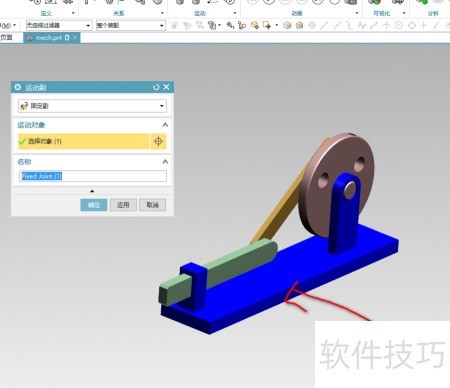Open the 无选择过滤器 selection filter dropdown
The height and width of the screenshot is (388, 450).
click(59, 25)
